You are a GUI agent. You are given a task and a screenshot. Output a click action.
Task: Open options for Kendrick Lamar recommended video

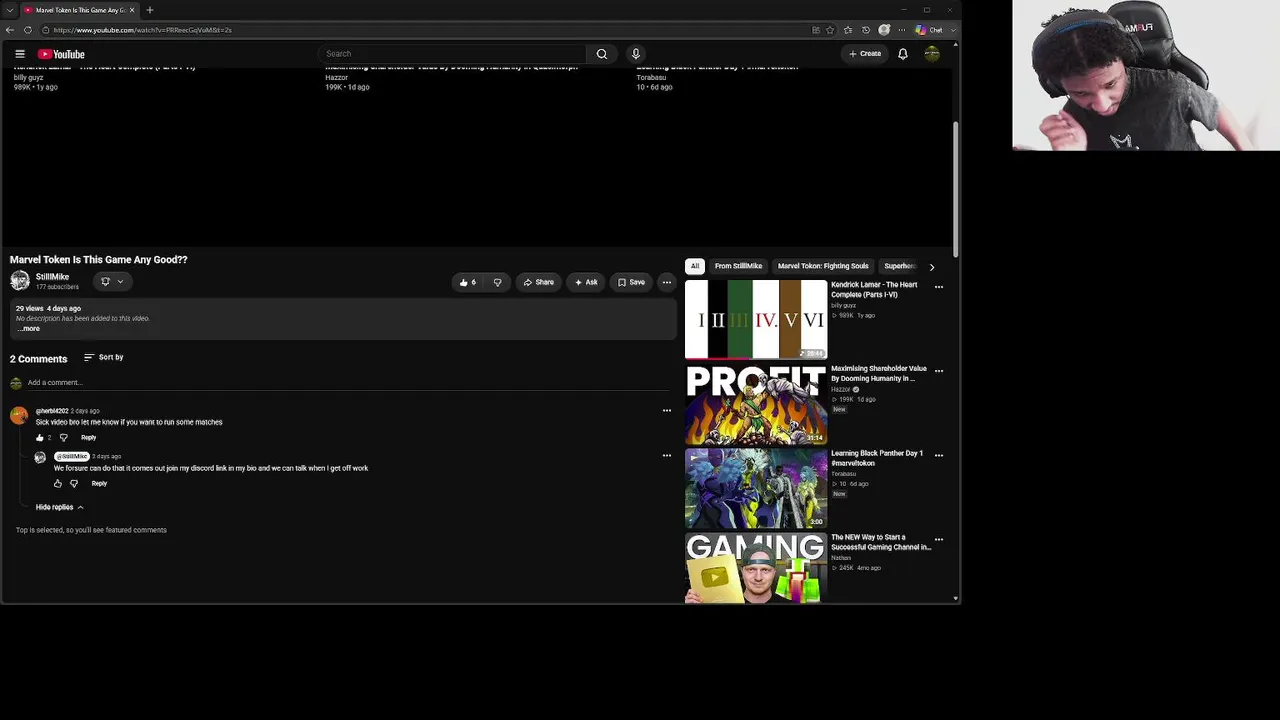(x=938, y=287)
